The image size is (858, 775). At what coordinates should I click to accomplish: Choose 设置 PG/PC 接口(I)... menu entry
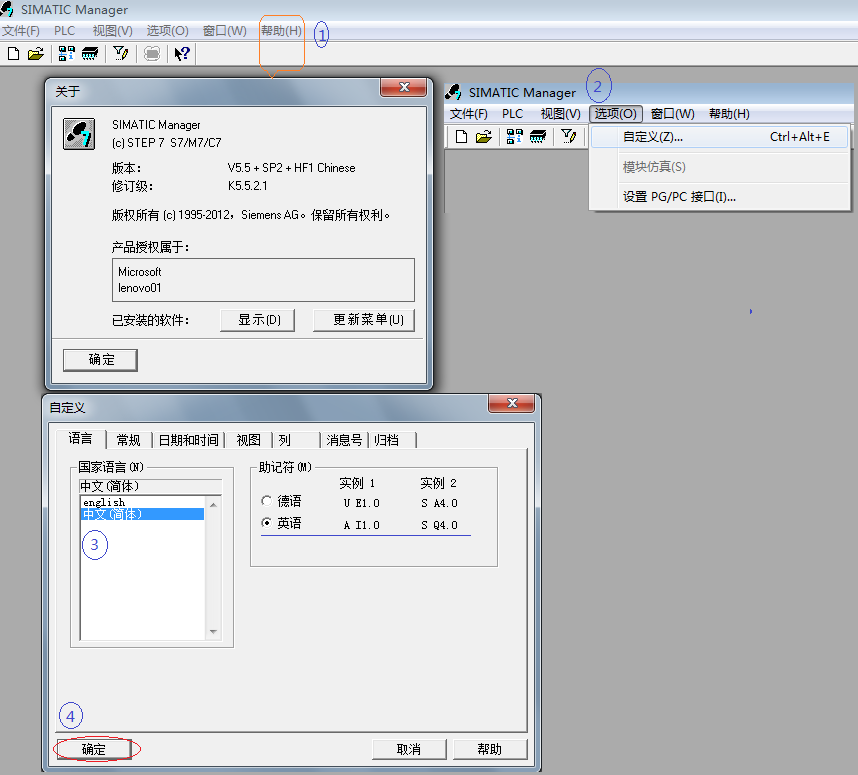[x=720, y=196]
